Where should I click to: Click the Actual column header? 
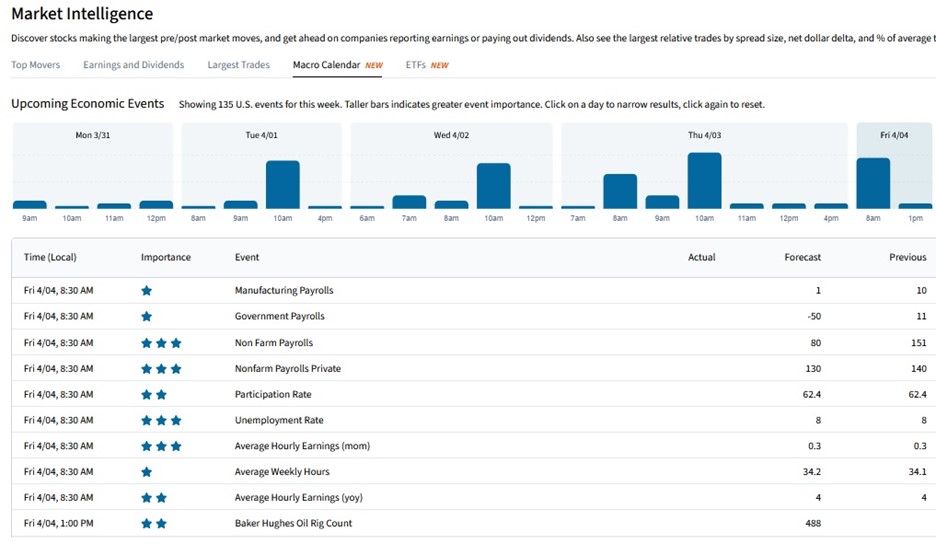701,257
